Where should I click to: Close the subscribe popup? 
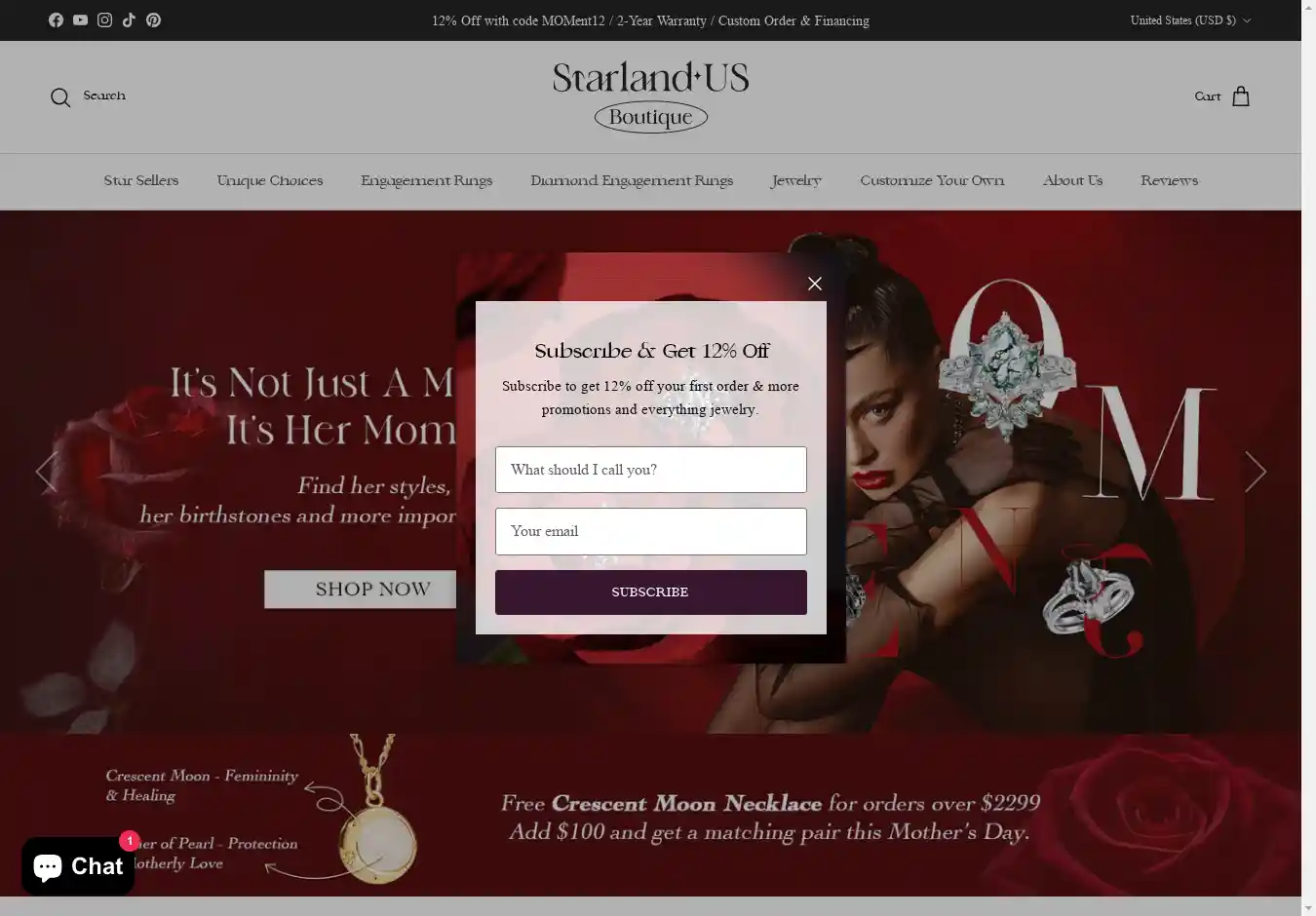[x=815, y=284]
